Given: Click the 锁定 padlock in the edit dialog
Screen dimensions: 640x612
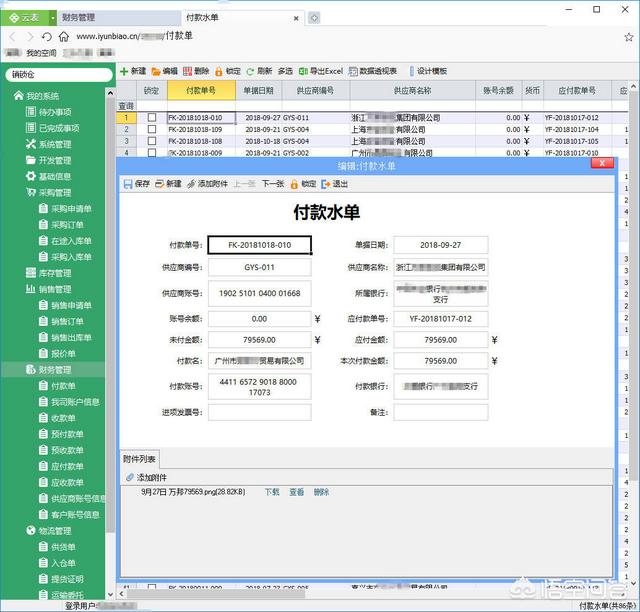Looking at the screenshot, I should 294,184.
